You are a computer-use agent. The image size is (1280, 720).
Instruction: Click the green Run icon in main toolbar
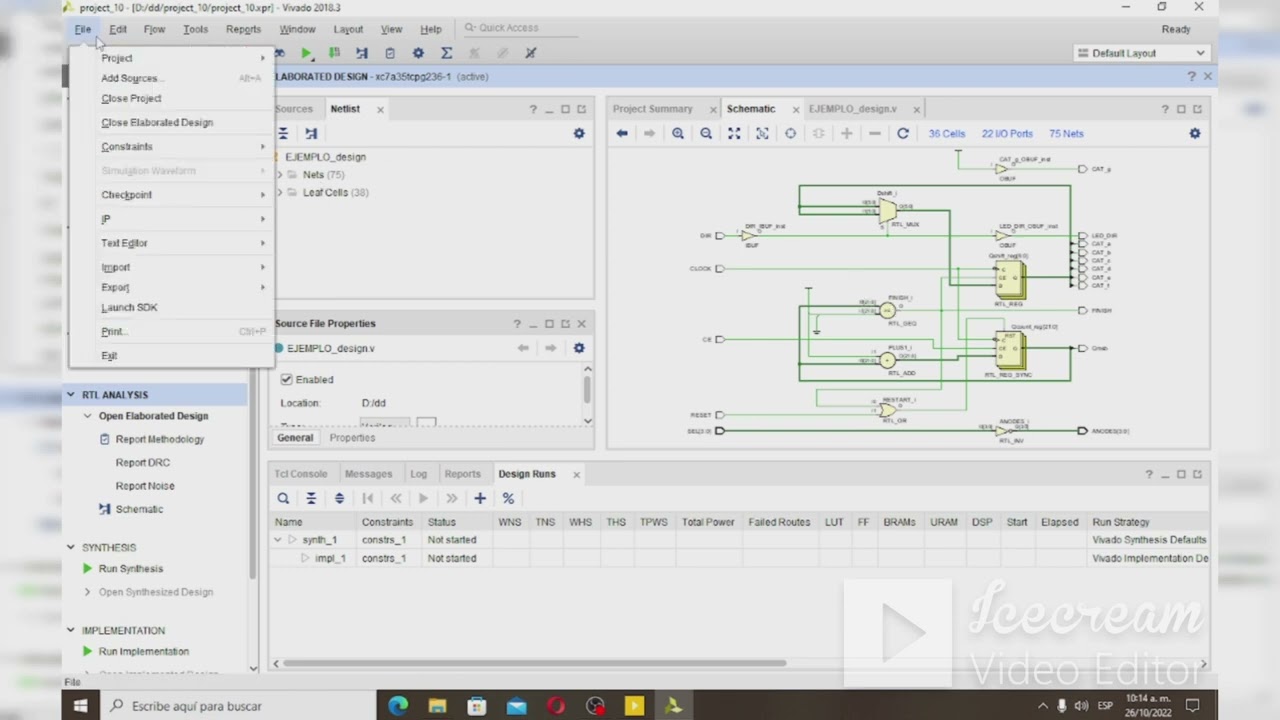306,53
